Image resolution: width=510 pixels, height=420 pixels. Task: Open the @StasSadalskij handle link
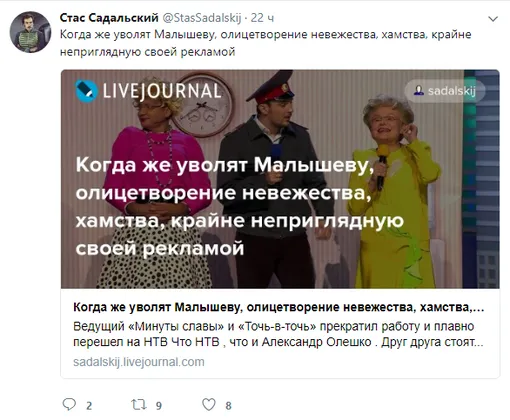[202, 18]
